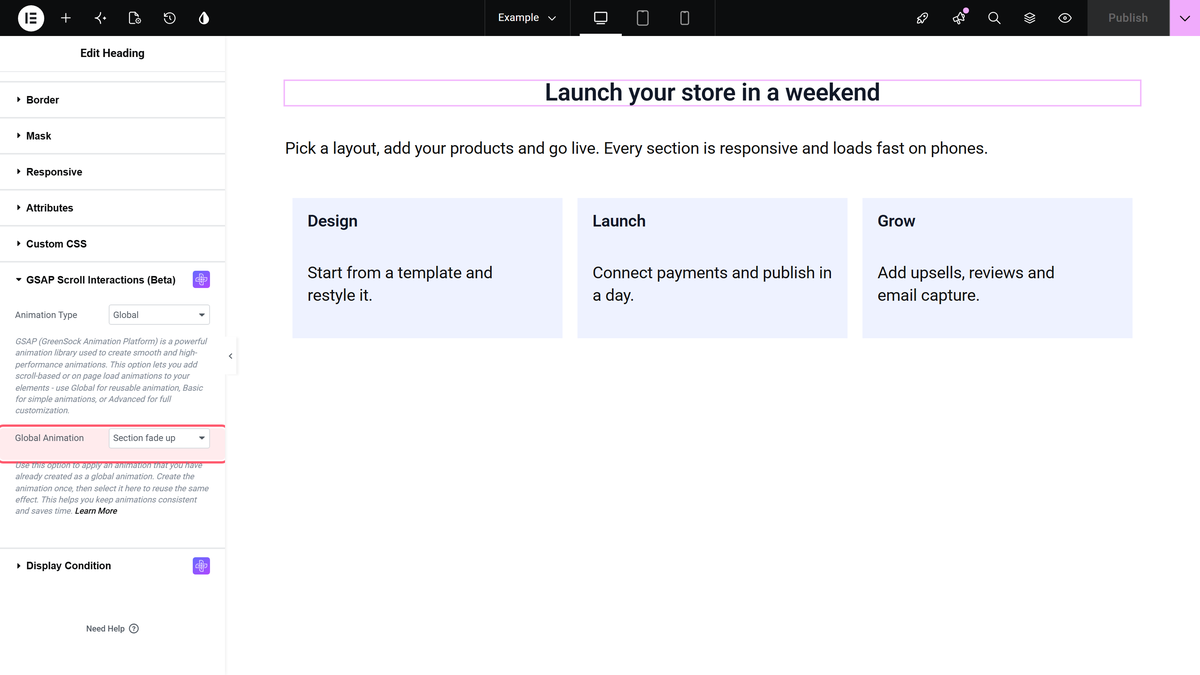Open the megaphone What's New notifications

point(959,18)
